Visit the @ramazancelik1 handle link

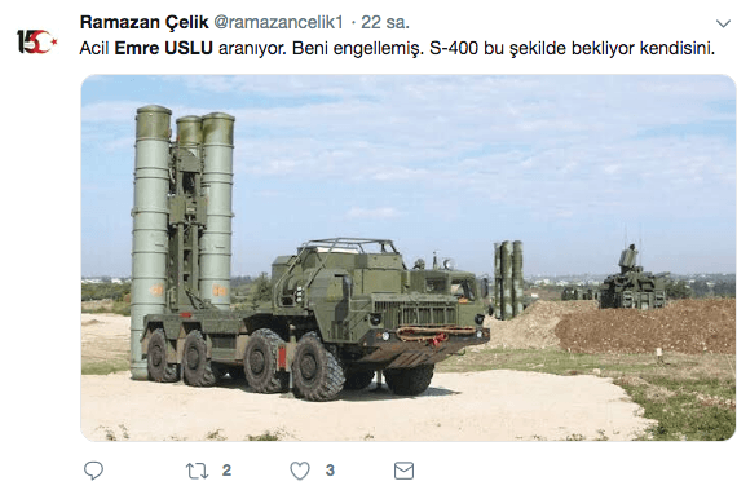pyautogui.click(x=278, y=22)
